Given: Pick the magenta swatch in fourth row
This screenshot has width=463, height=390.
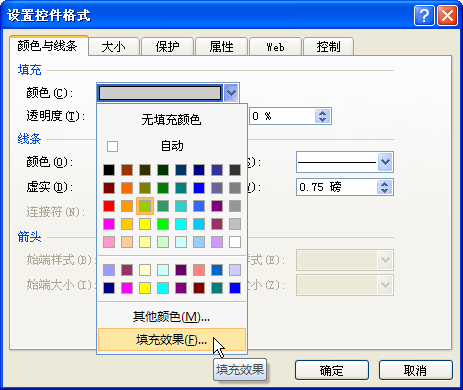Looking at the screenshot, I should point(109,224).
